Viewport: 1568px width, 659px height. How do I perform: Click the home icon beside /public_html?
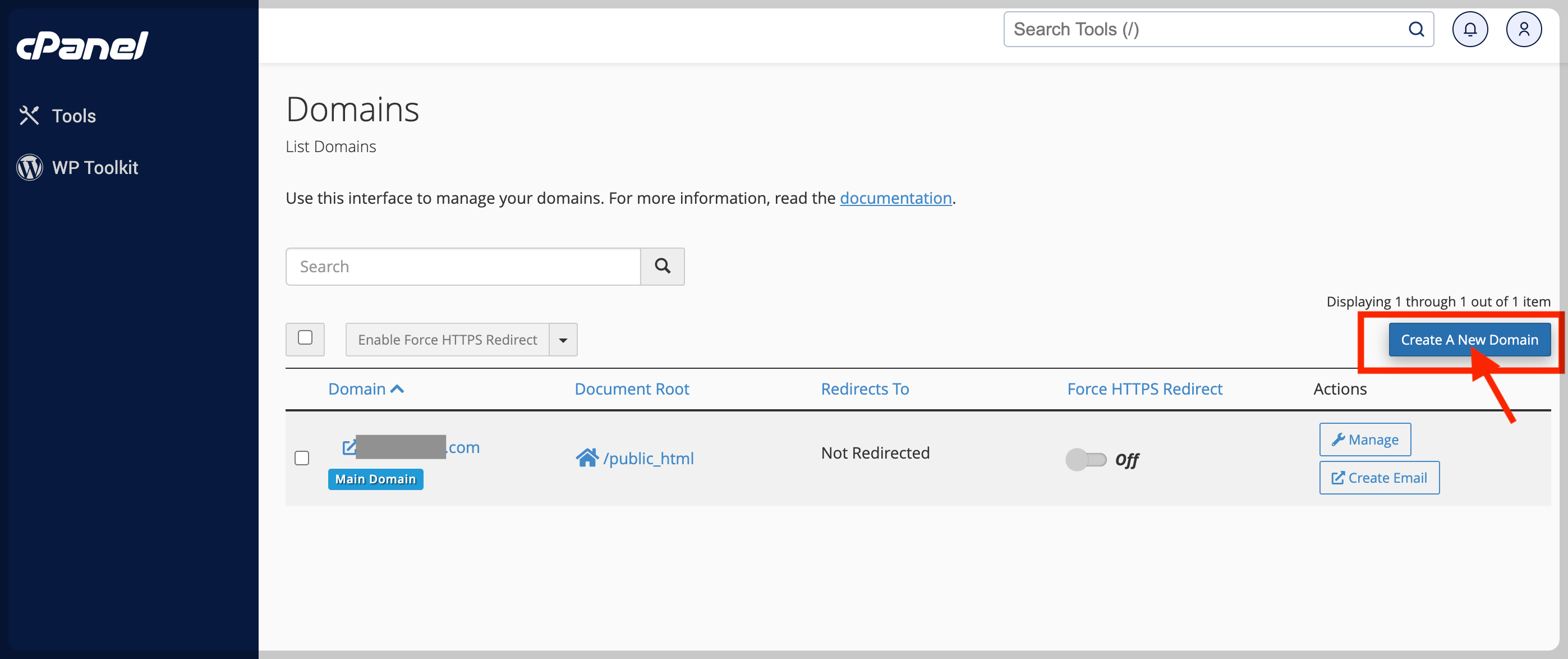pos(587,457)
